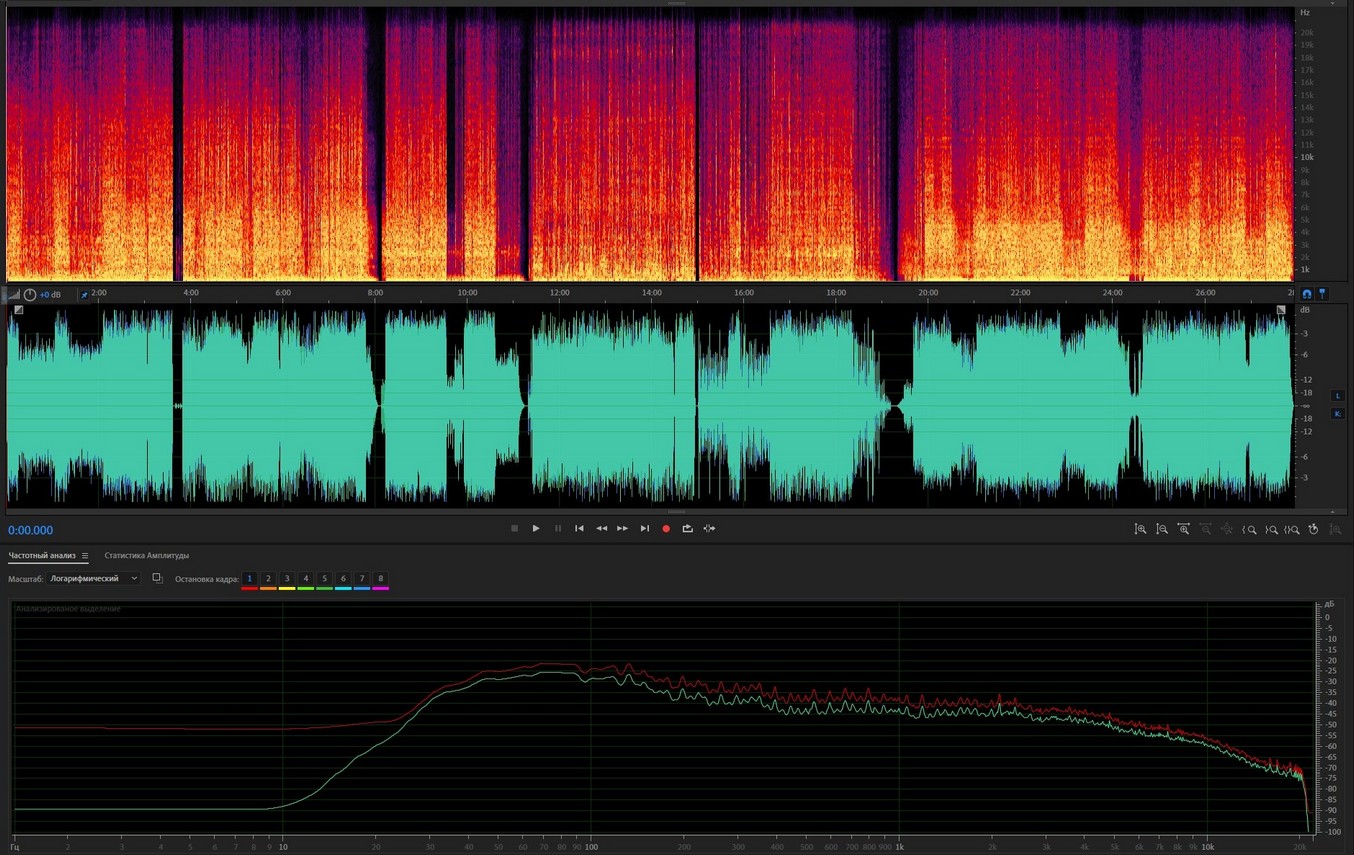Click hold frame button 1

tap(250, 579)
